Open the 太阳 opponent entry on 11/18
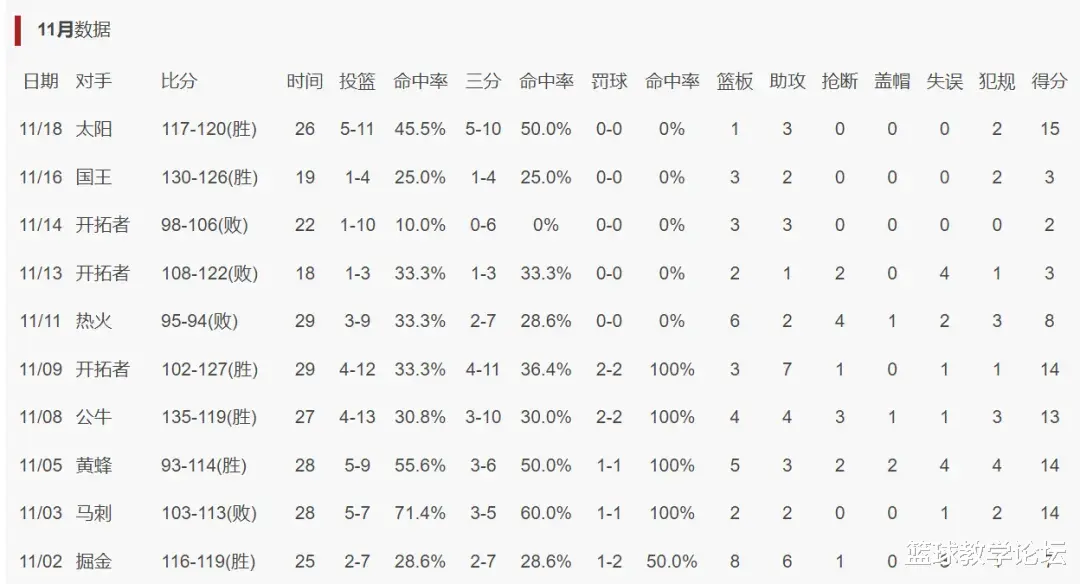 (93, 129)
